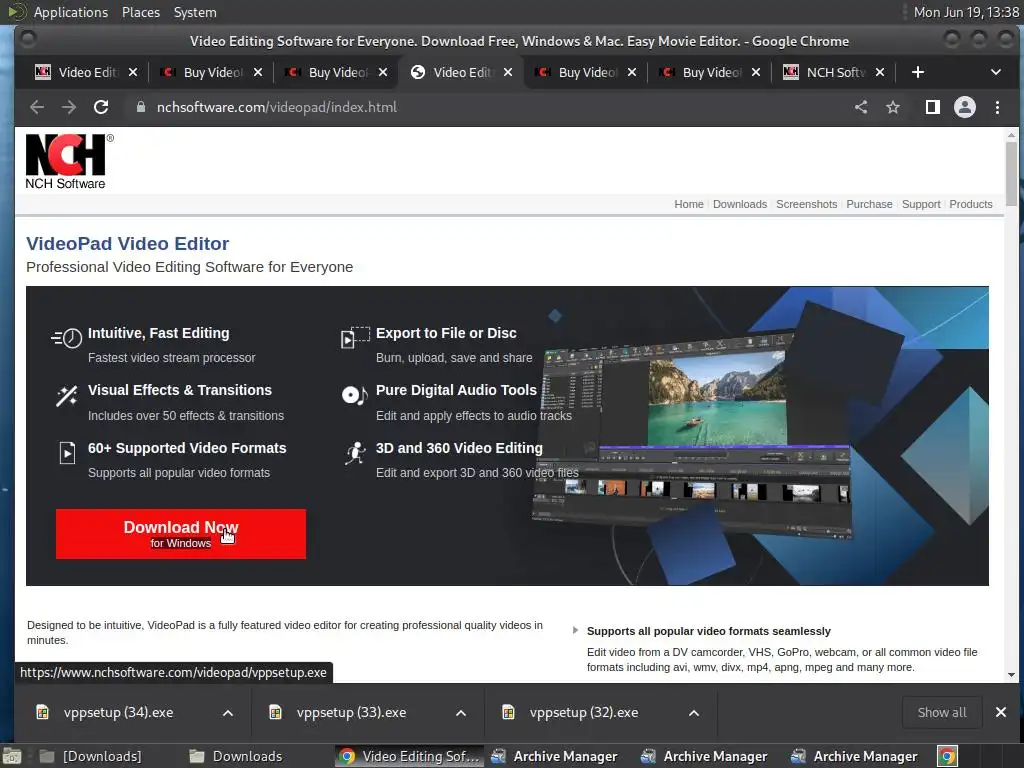Screen dimensions: 1024x768
Task: Open the Downloads navigation link
Action: coord(740,204)
